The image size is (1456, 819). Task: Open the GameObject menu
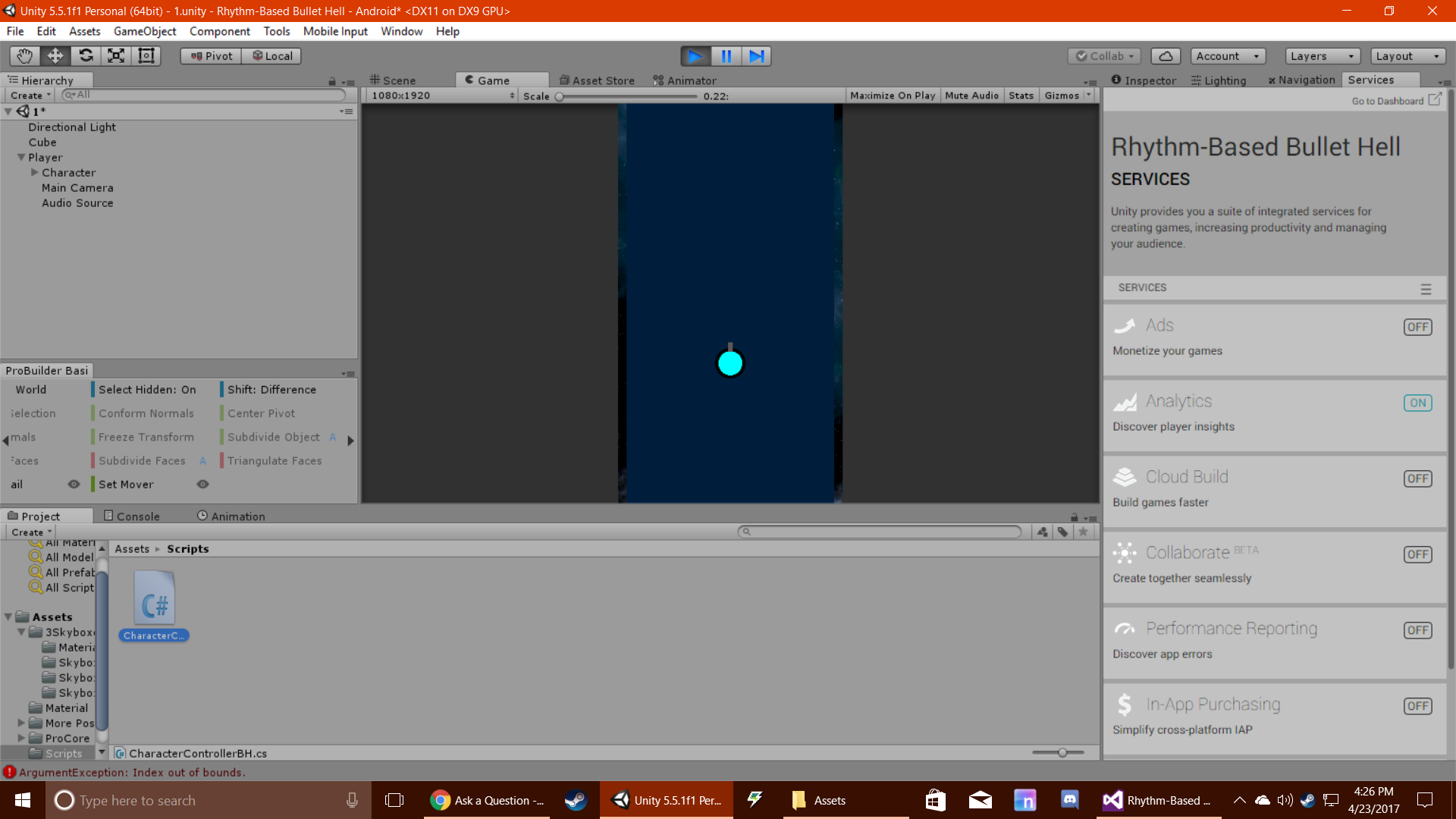tap(145, 31)
